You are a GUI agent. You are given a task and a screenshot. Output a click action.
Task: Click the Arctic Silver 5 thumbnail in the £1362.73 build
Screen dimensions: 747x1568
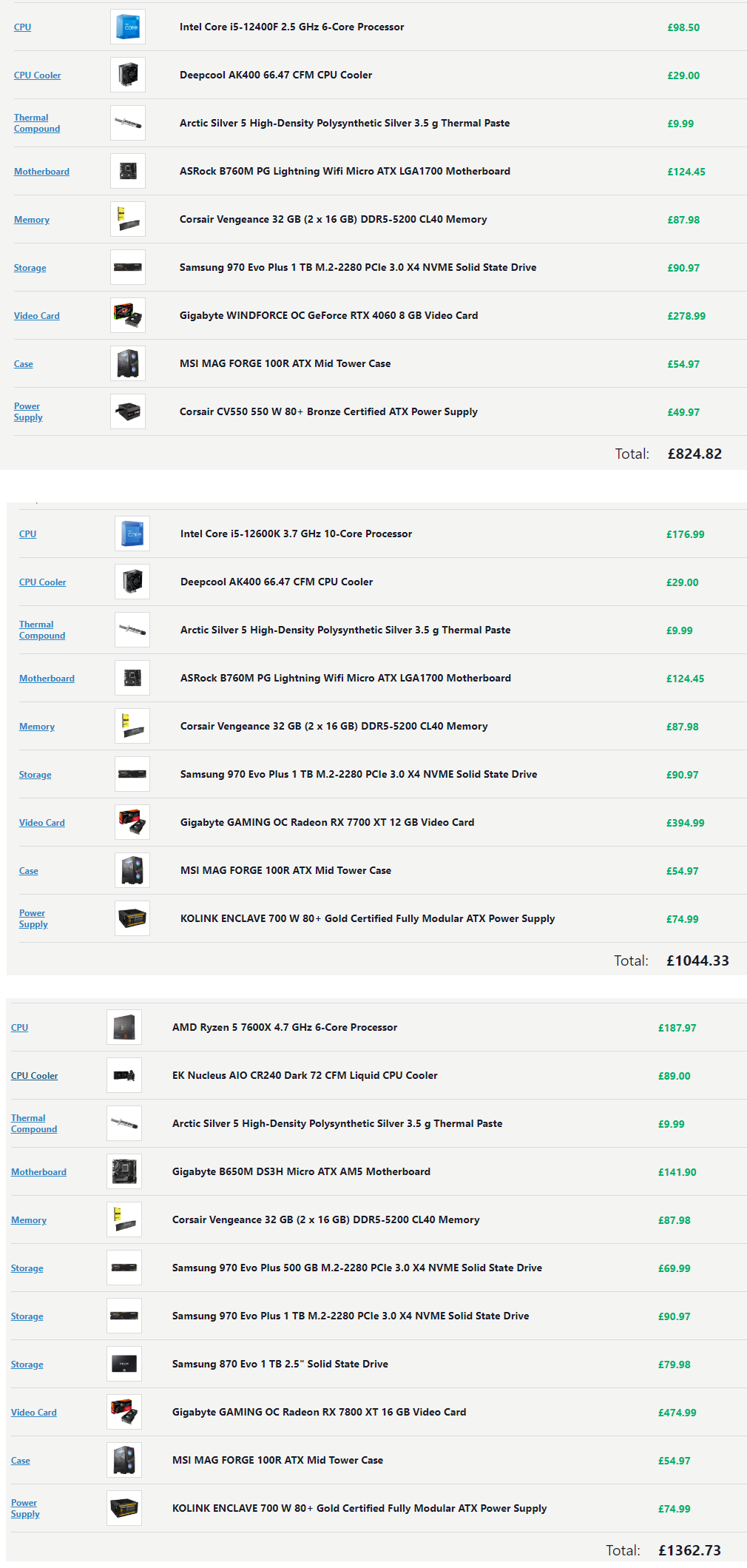click(124, 1123)
